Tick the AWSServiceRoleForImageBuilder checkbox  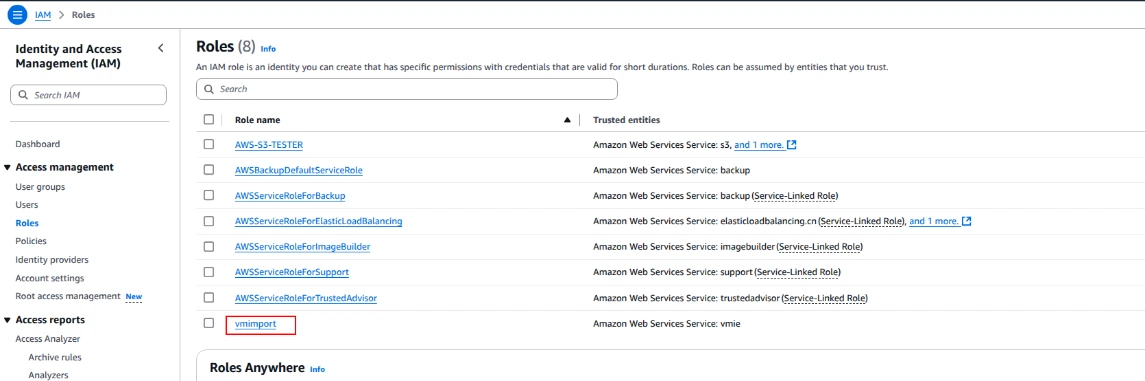click(x=209, y=247)
